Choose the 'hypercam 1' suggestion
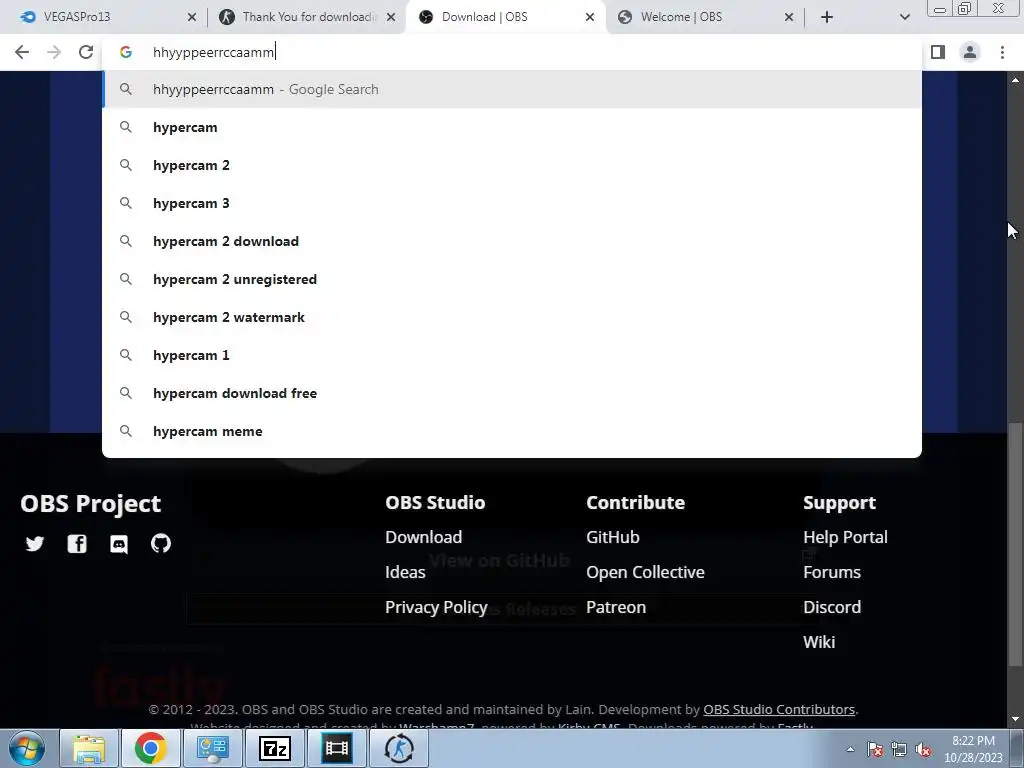The image size is (1024, 768). 512,355
